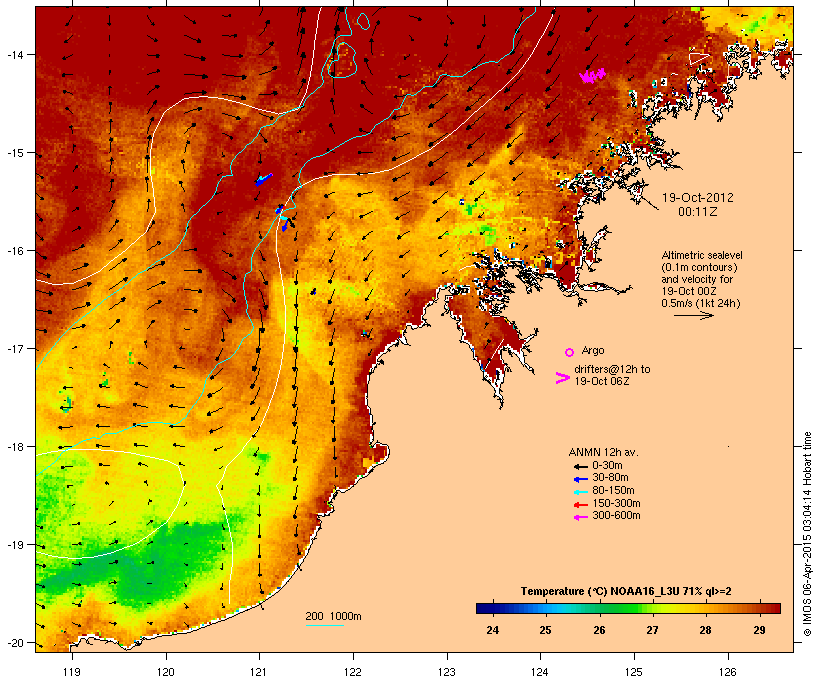The width and height of the screenshot is (820, 680).
Task: Click the 300-600m depth label
Action: [x=616, y=516]
